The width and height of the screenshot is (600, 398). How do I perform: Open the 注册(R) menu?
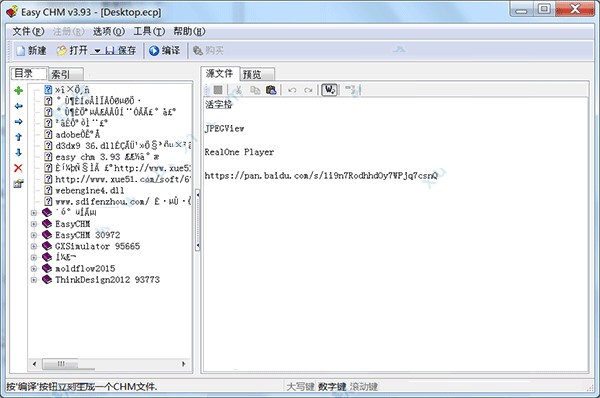coord(68,31)
